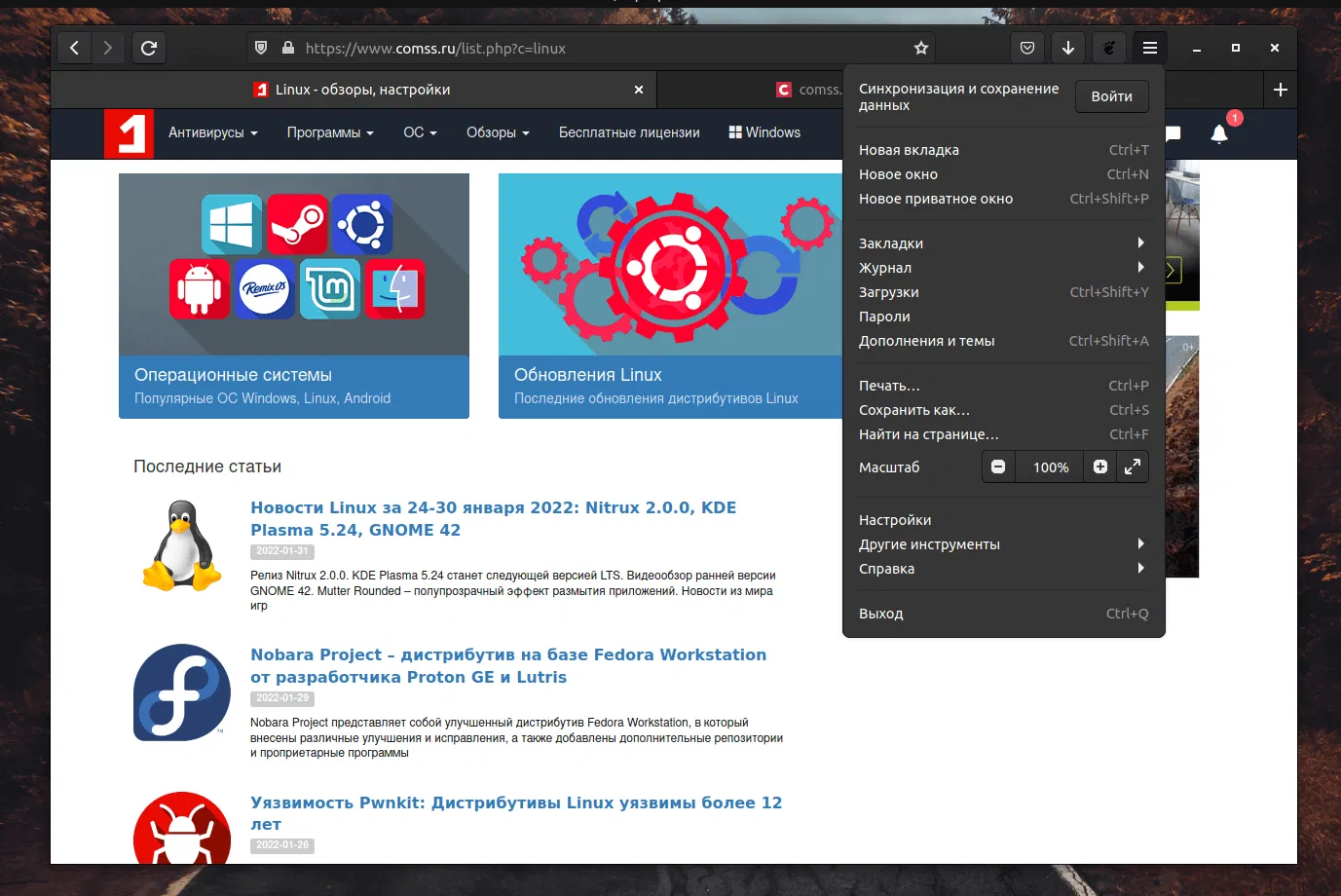This screenshot has height=896, width=1341.
Task: Decrease zoom with the minus button
Action: (998, 467)
